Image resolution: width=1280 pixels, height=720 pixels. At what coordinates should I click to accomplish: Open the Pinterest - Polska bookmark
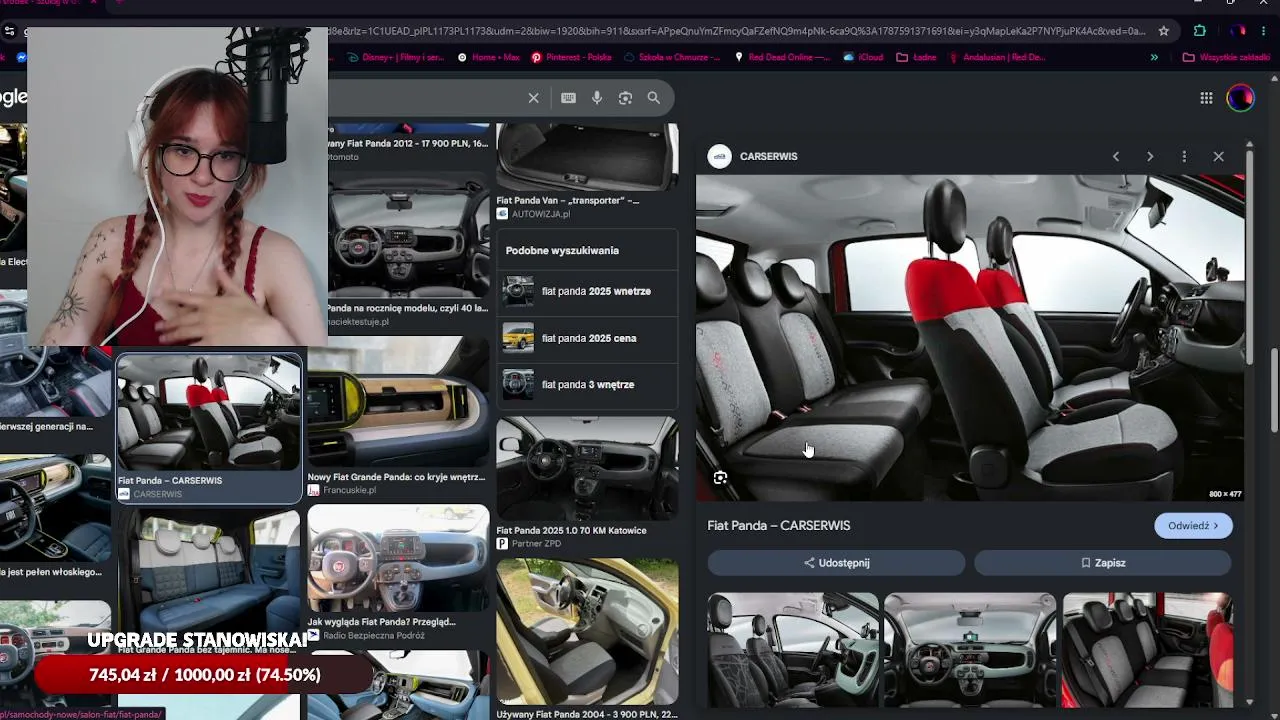571,58
